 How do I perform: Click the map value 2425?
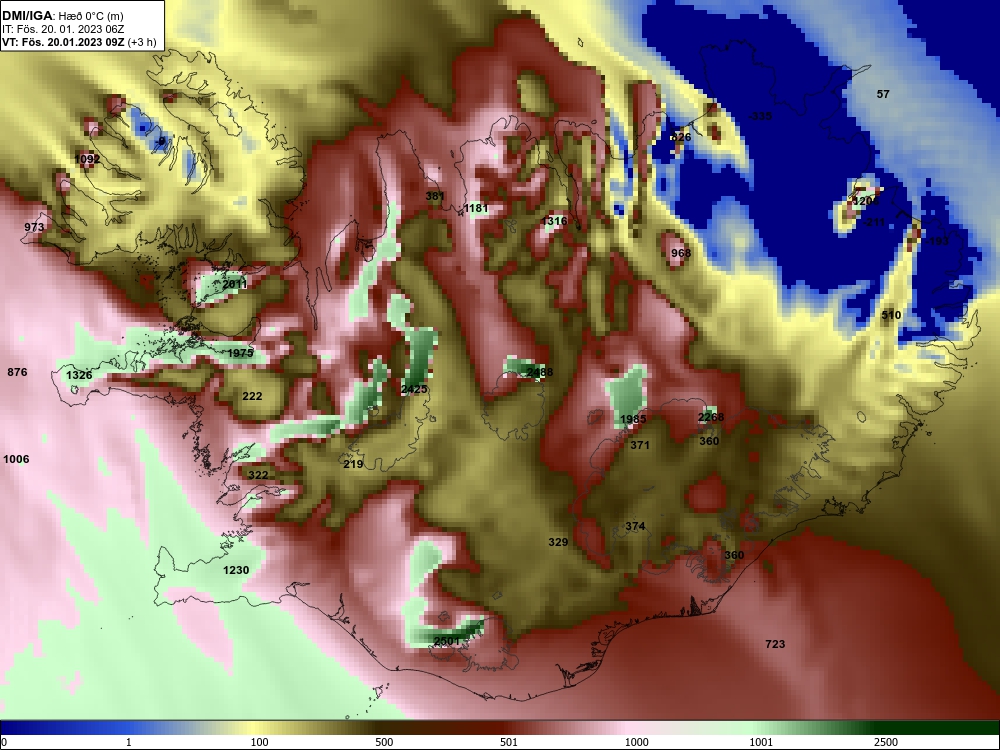pos(415,389)
